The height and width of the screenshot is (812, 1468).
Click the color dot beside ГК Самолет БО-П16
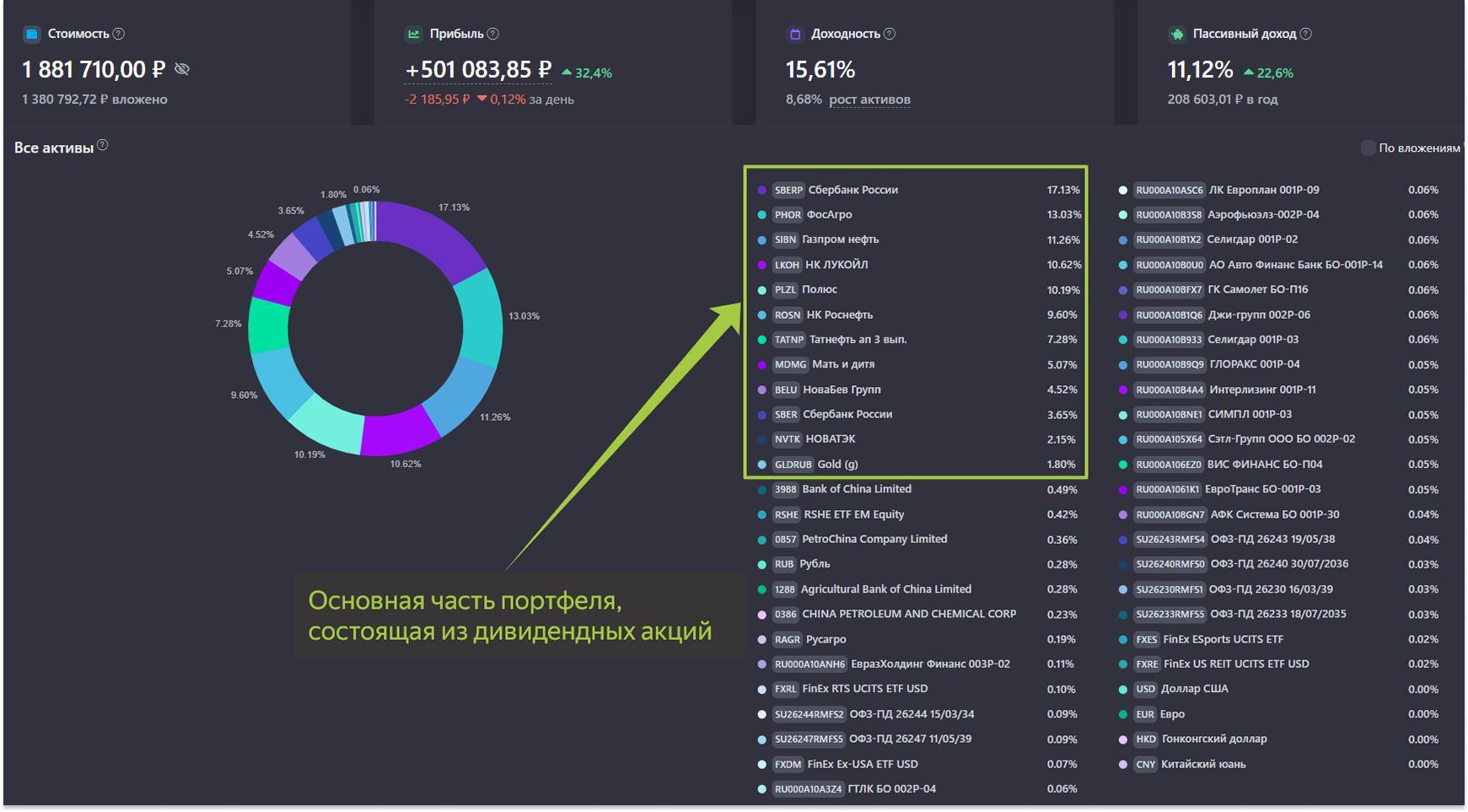tap(1123, 290)
